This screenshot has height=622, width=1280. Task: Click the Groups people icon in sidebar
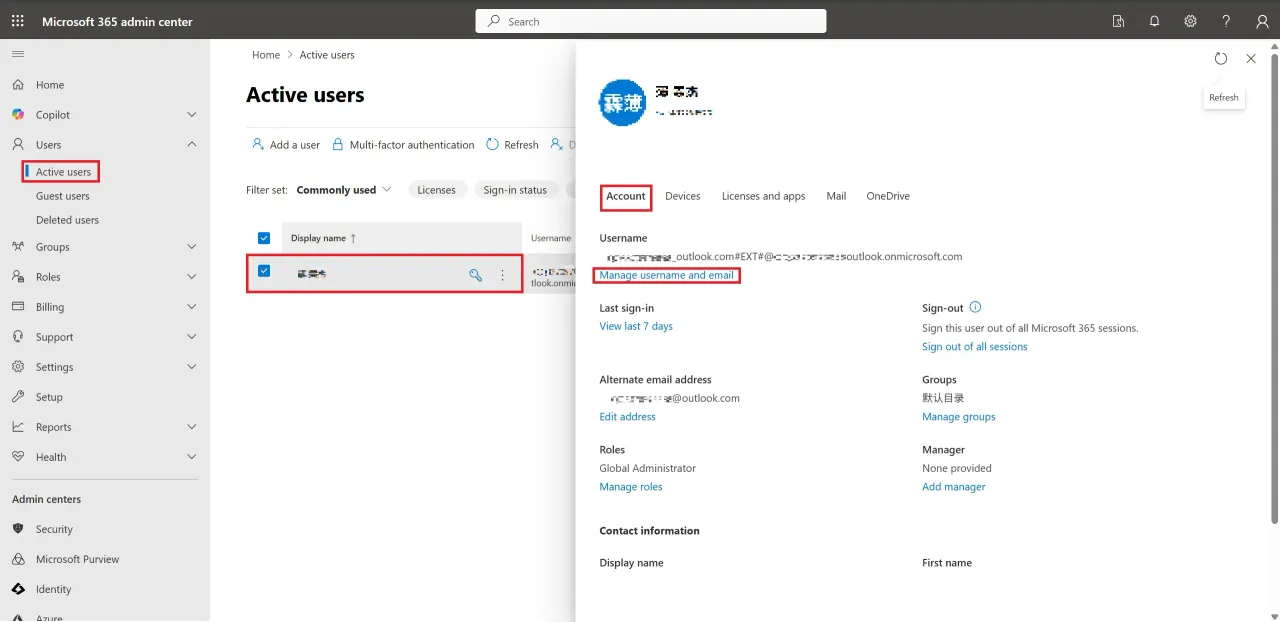[18, 247]
